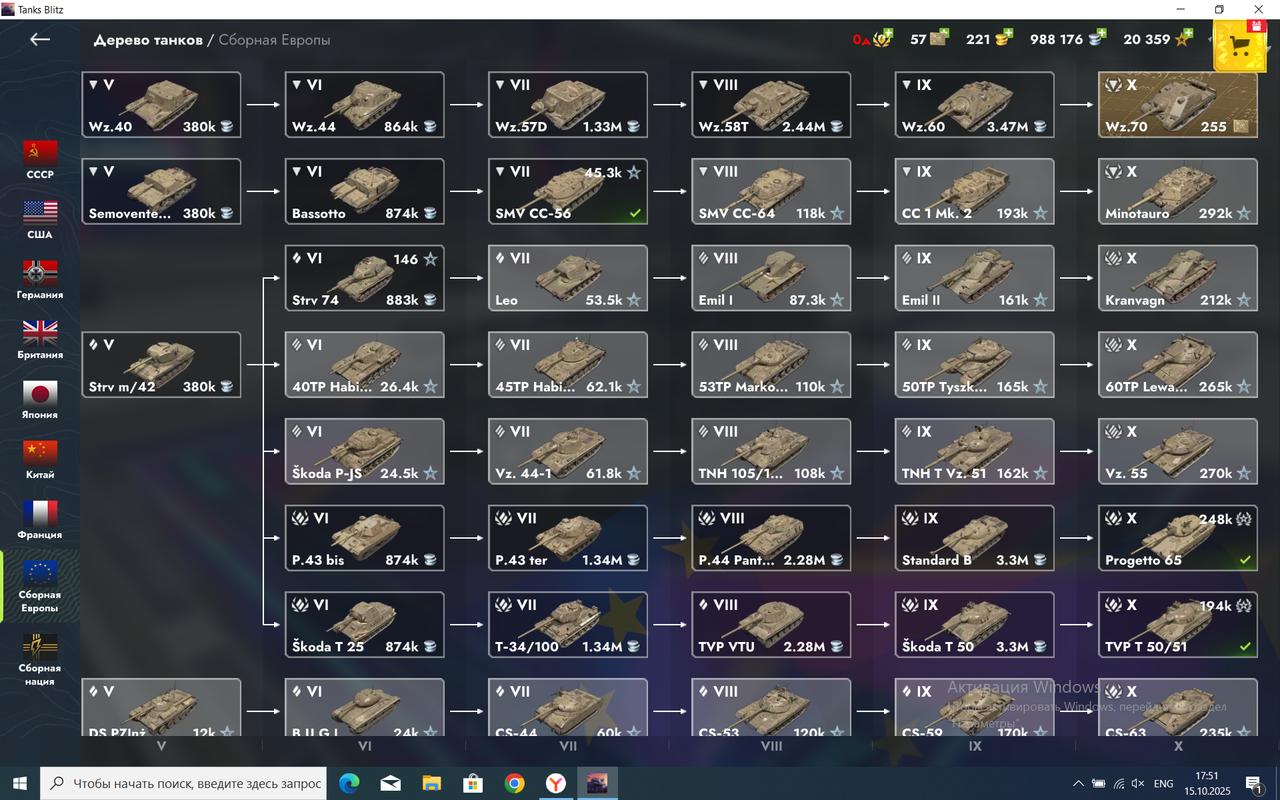The image size is (1280, 800).
Task: Go back with the arrow icon
Action: 40,39
